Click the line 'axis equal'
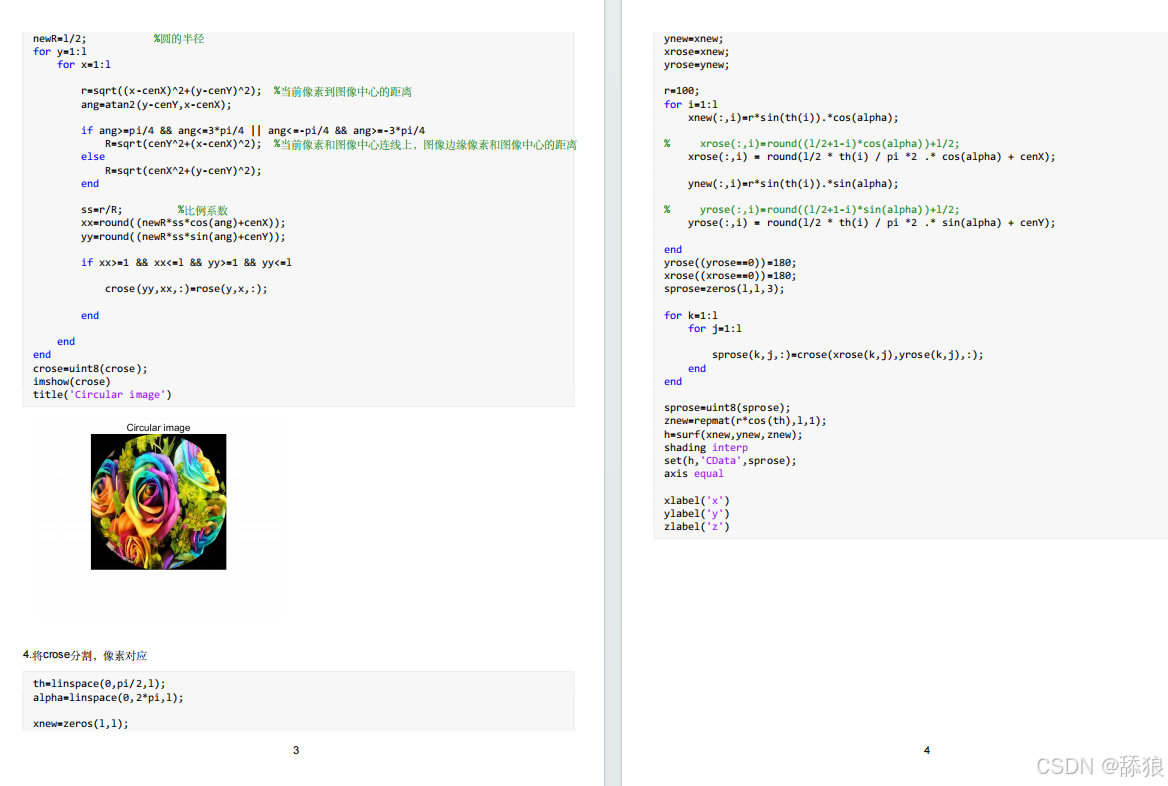 694,474
